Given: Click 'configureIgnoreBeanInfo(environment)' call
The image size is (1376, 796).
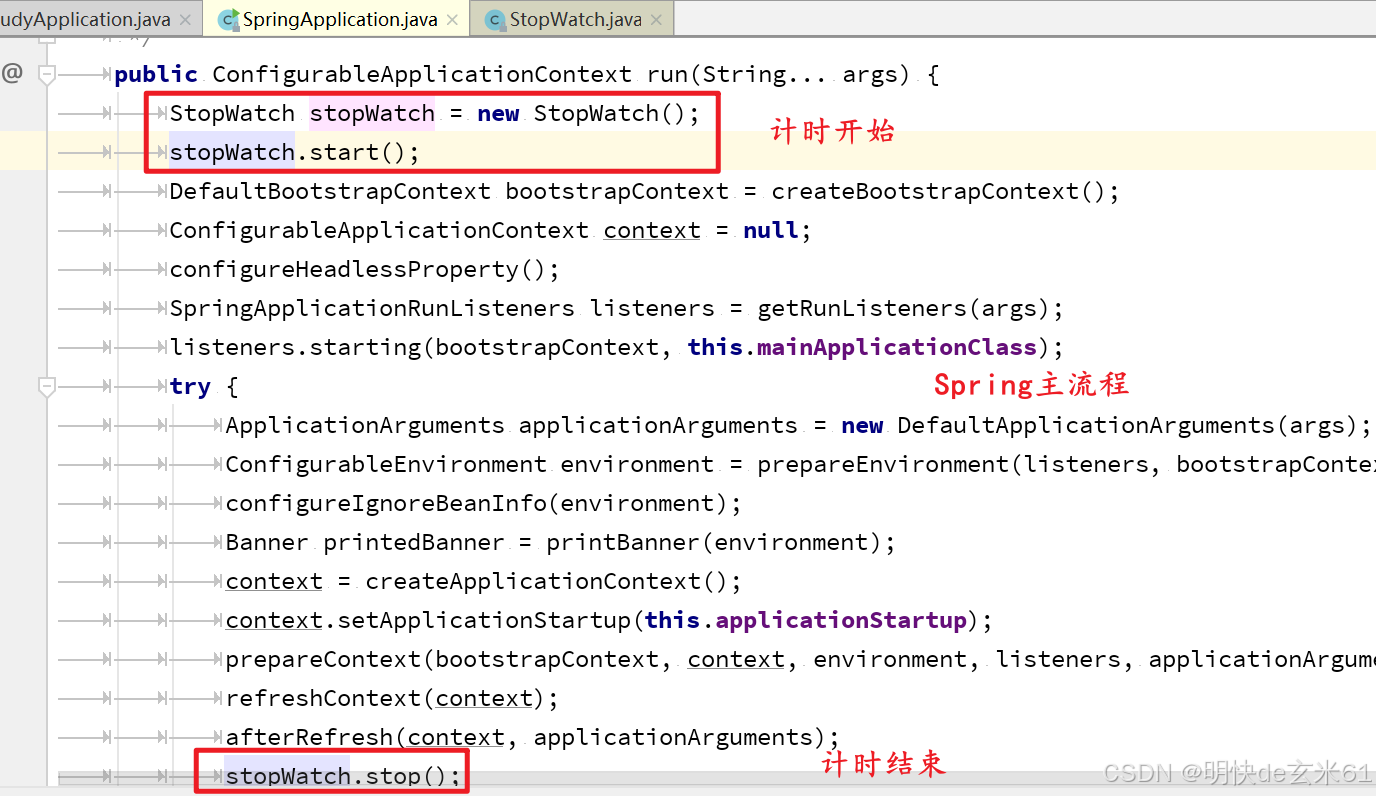Looking at the screenshot, I should coord(477,504).
